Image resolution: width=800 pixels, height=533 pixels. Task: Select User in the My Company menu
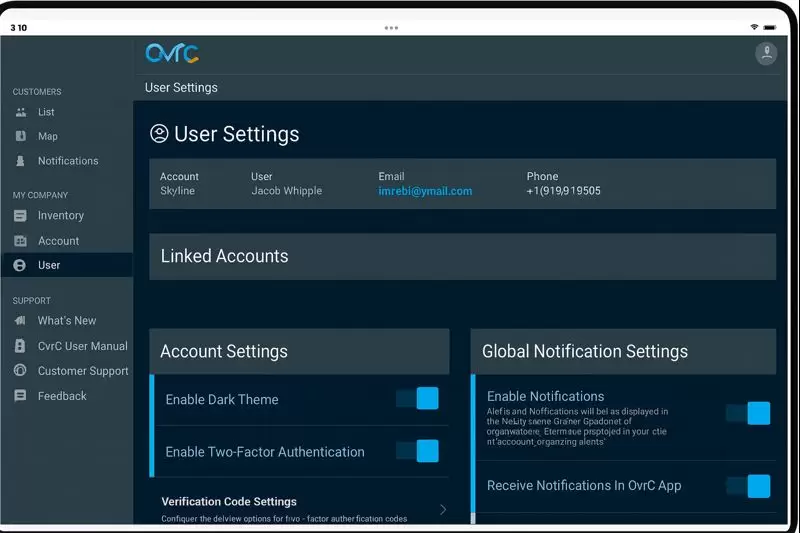(49, 265)
